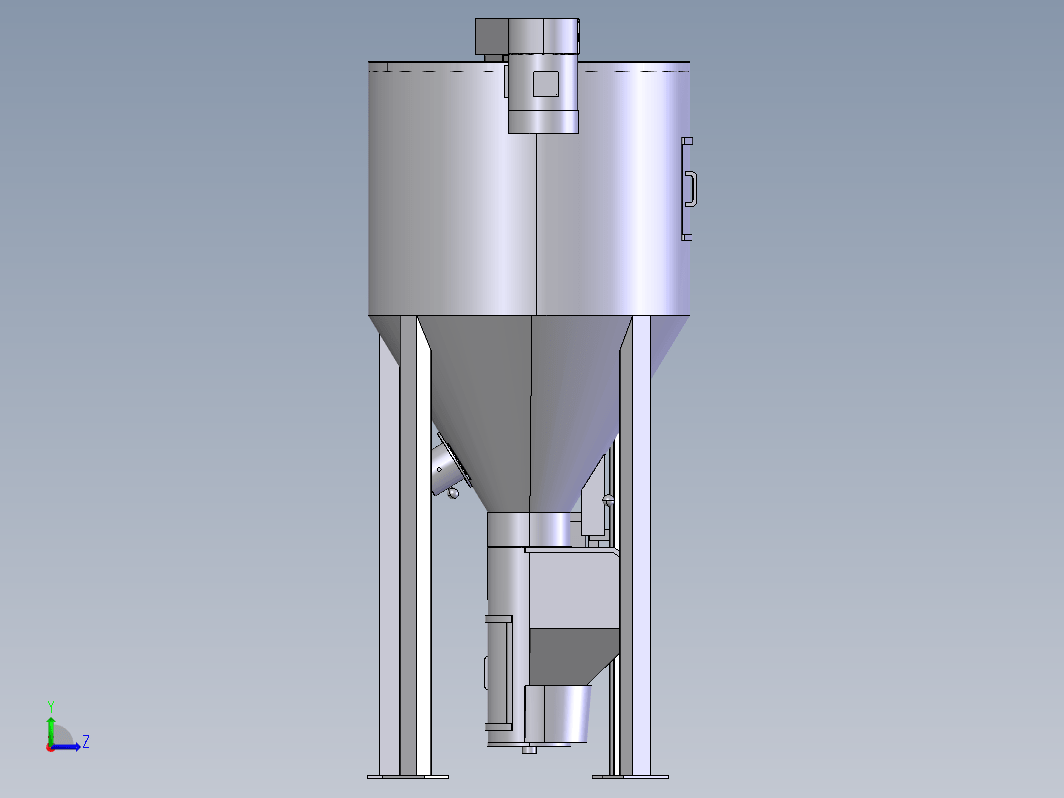Click the blue Z axis of the triad
This screenshot has height=798, width=1064.
66,747
